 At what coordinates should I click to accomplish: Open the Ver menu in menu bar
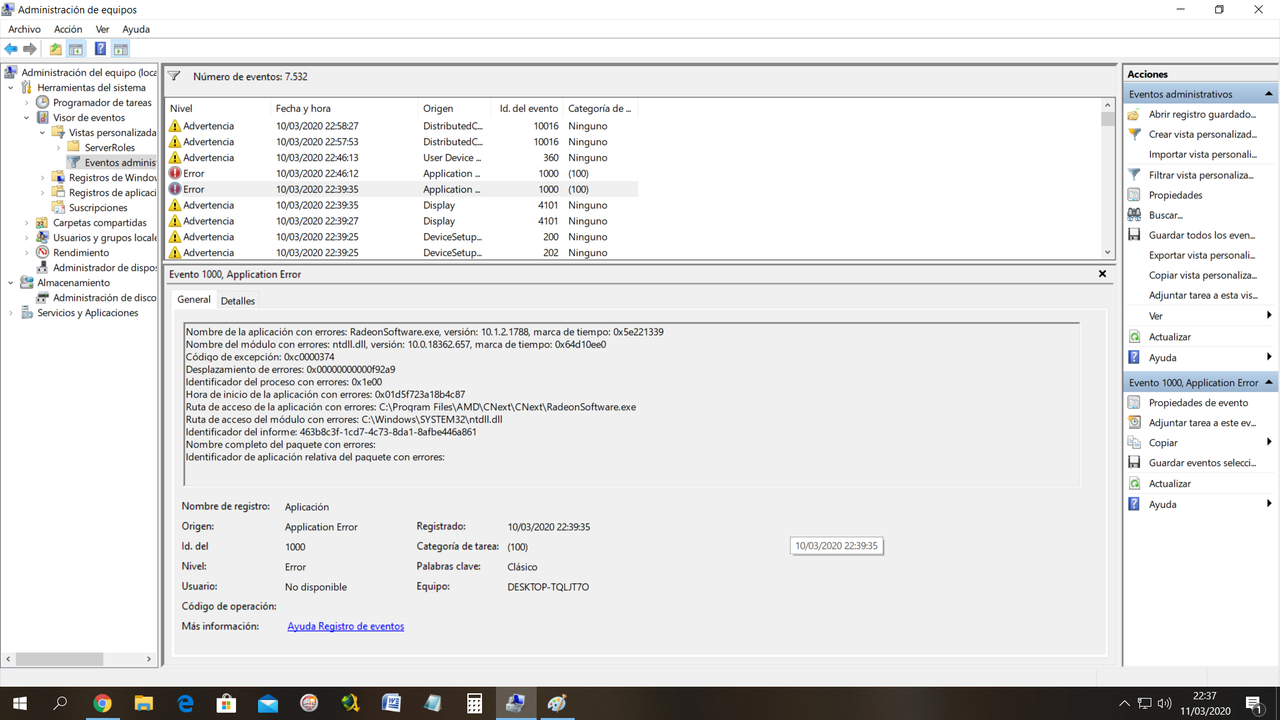(x=102, y=29)
